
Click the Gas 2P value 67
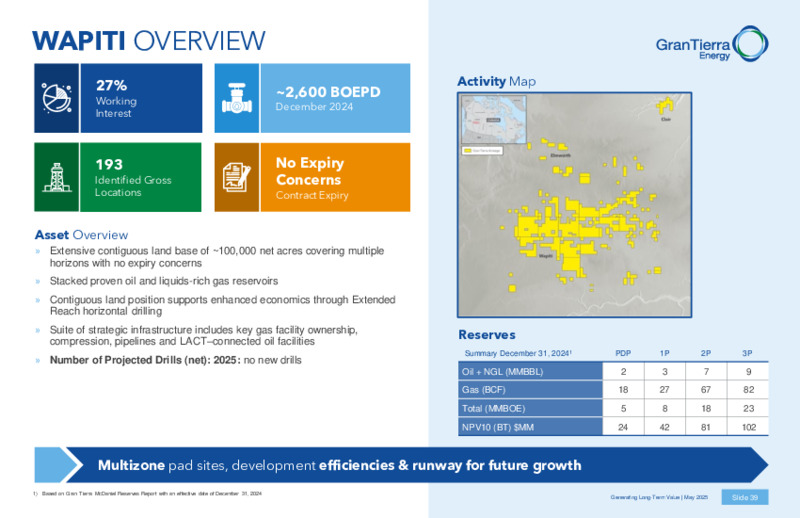point(706,390)
